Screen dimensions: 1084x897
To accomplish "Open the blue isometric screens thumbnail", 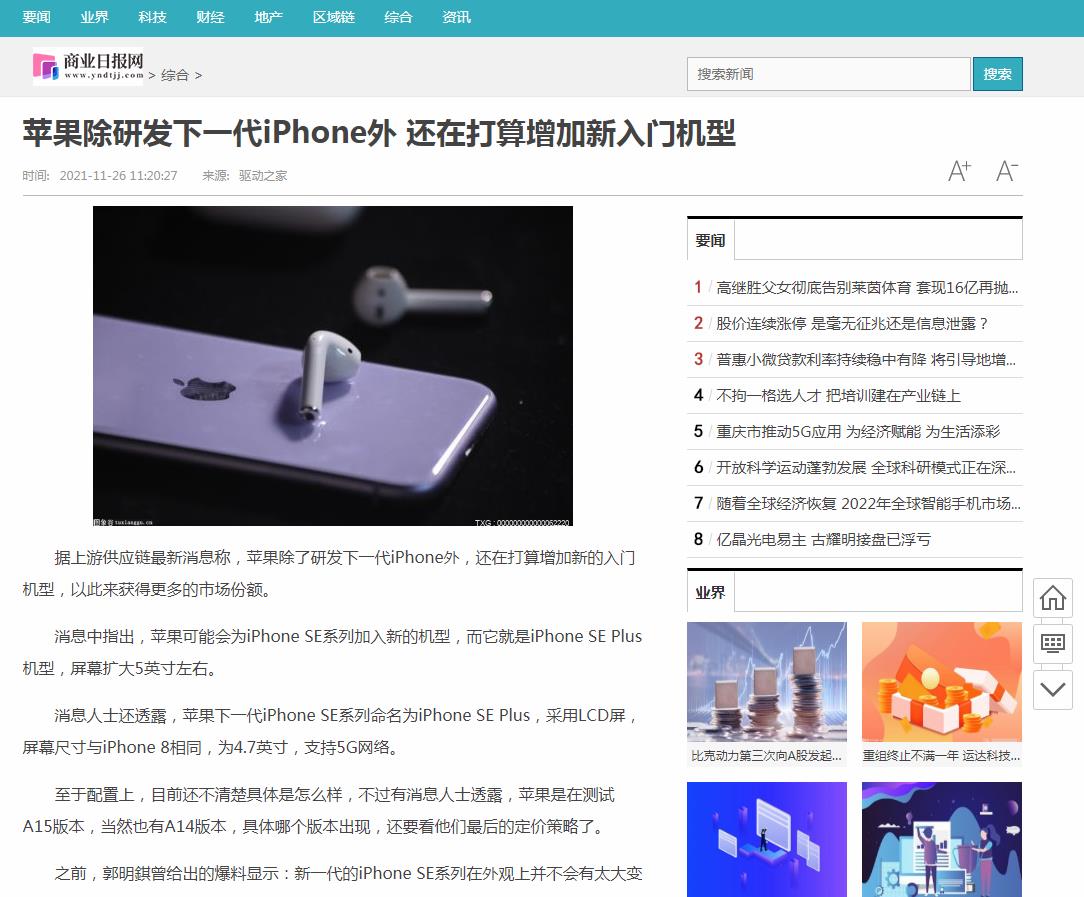I will tap(767, 839).
